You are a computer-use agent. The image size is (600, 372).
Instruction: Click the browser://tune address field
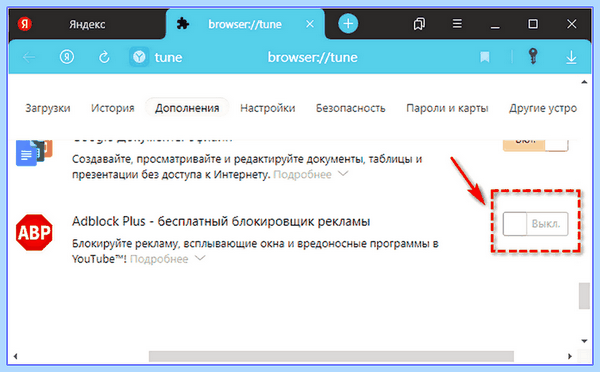click(312, 57)
